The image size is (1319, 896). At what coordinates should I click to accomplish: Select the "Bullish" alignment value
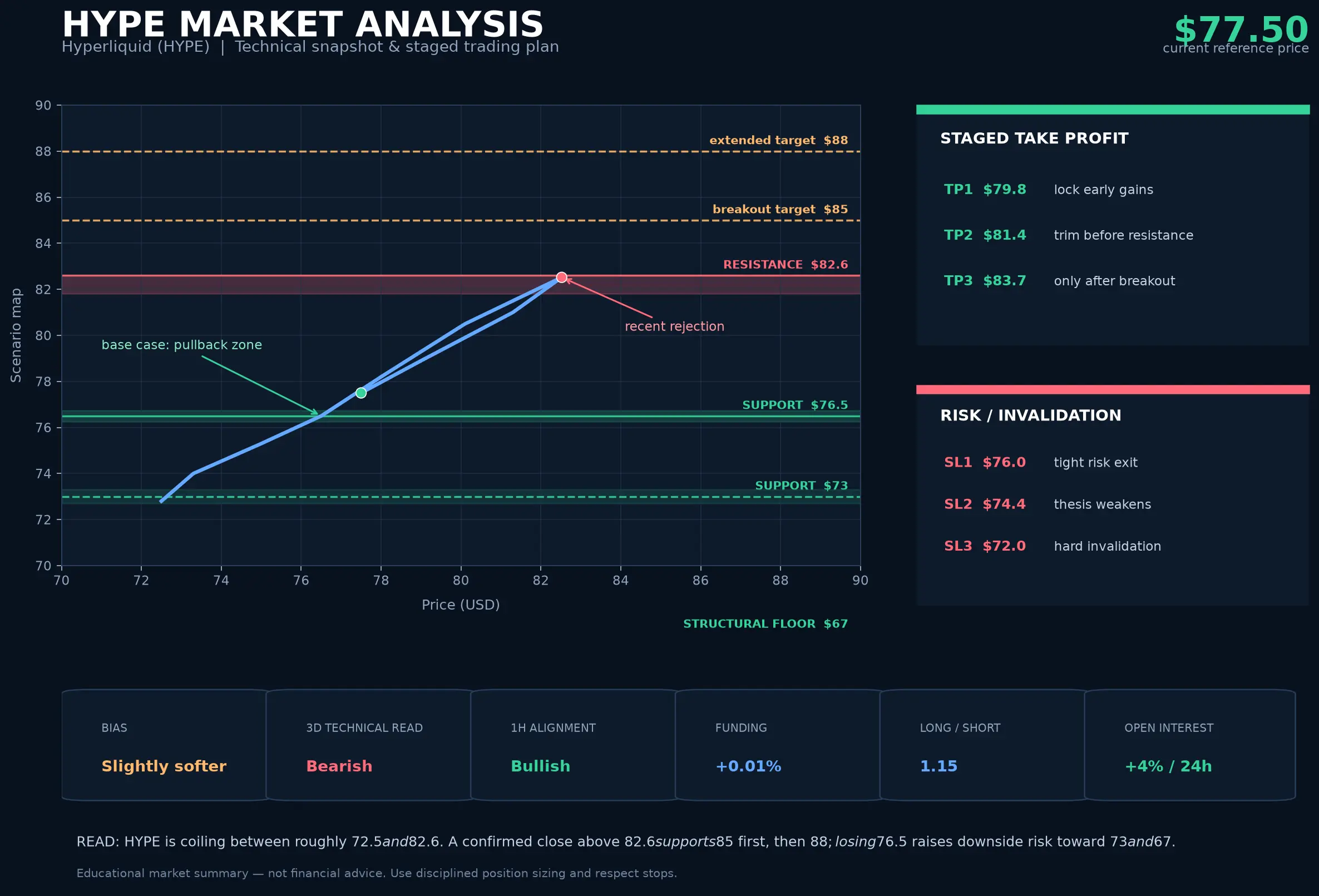541,766
